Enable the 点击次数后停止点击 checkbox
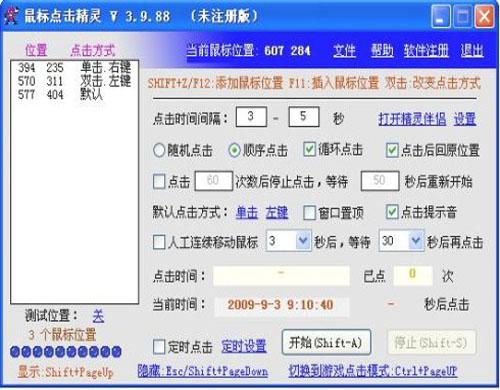 [x=159, y=182]
